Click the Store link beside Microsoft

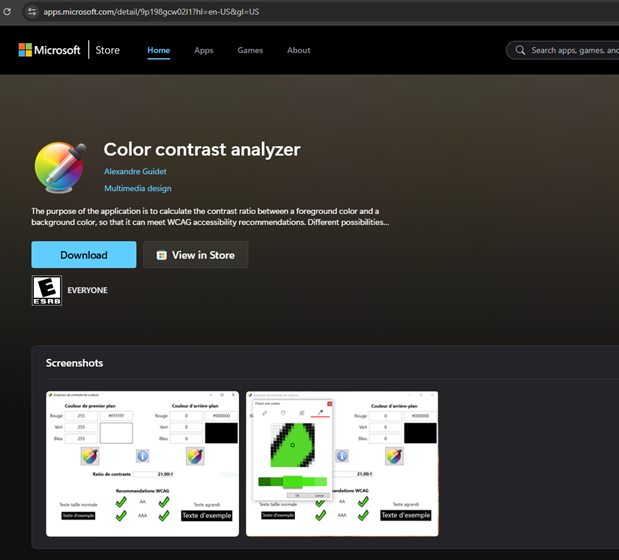(x=107, y=50)
